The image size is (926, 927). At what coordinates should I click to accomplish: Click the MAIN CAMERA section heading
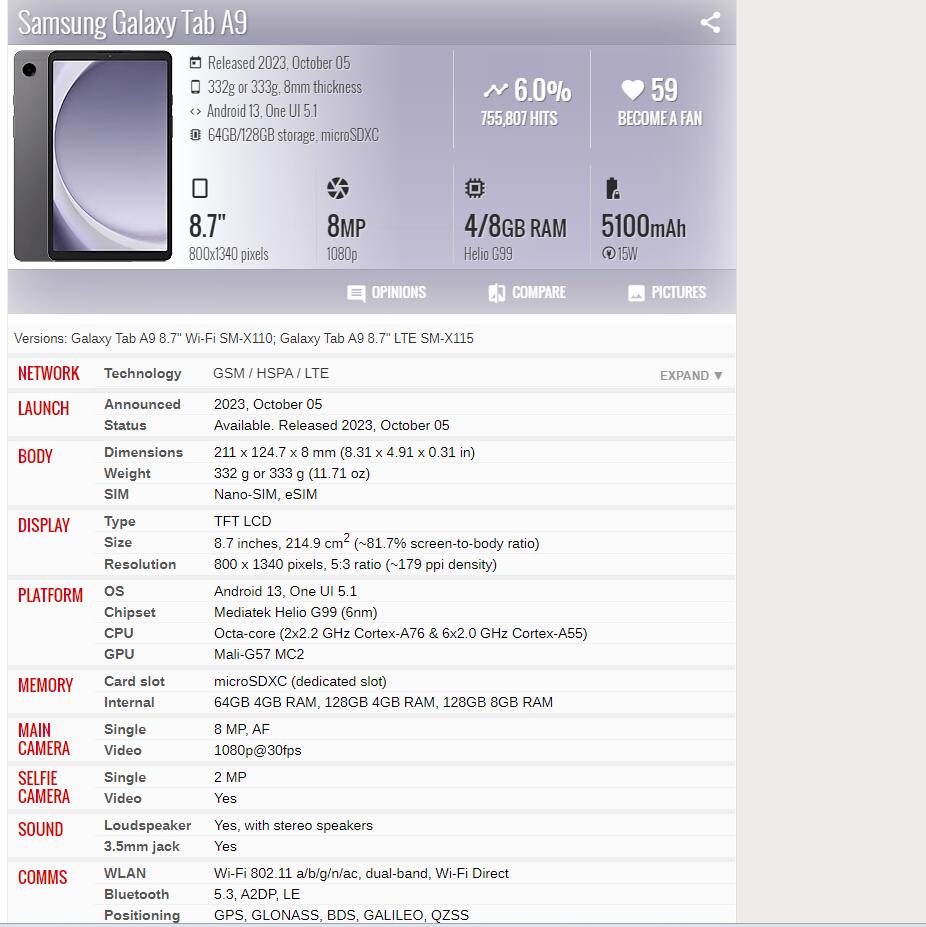[44, 740]
